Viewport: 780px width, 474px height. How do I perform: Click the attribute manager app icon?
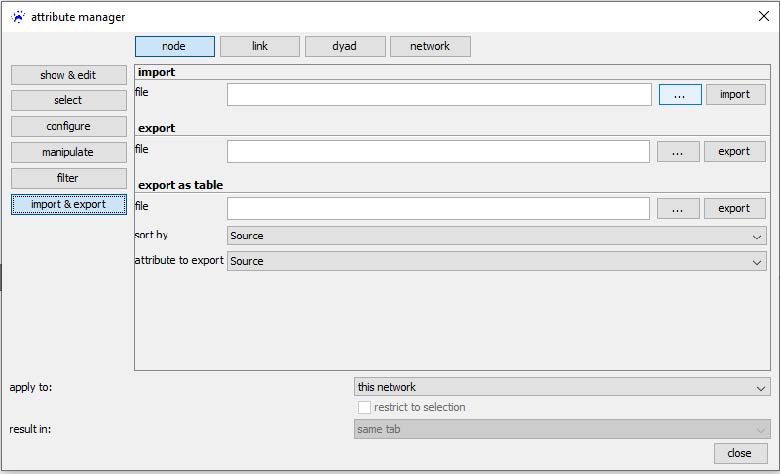17,16
